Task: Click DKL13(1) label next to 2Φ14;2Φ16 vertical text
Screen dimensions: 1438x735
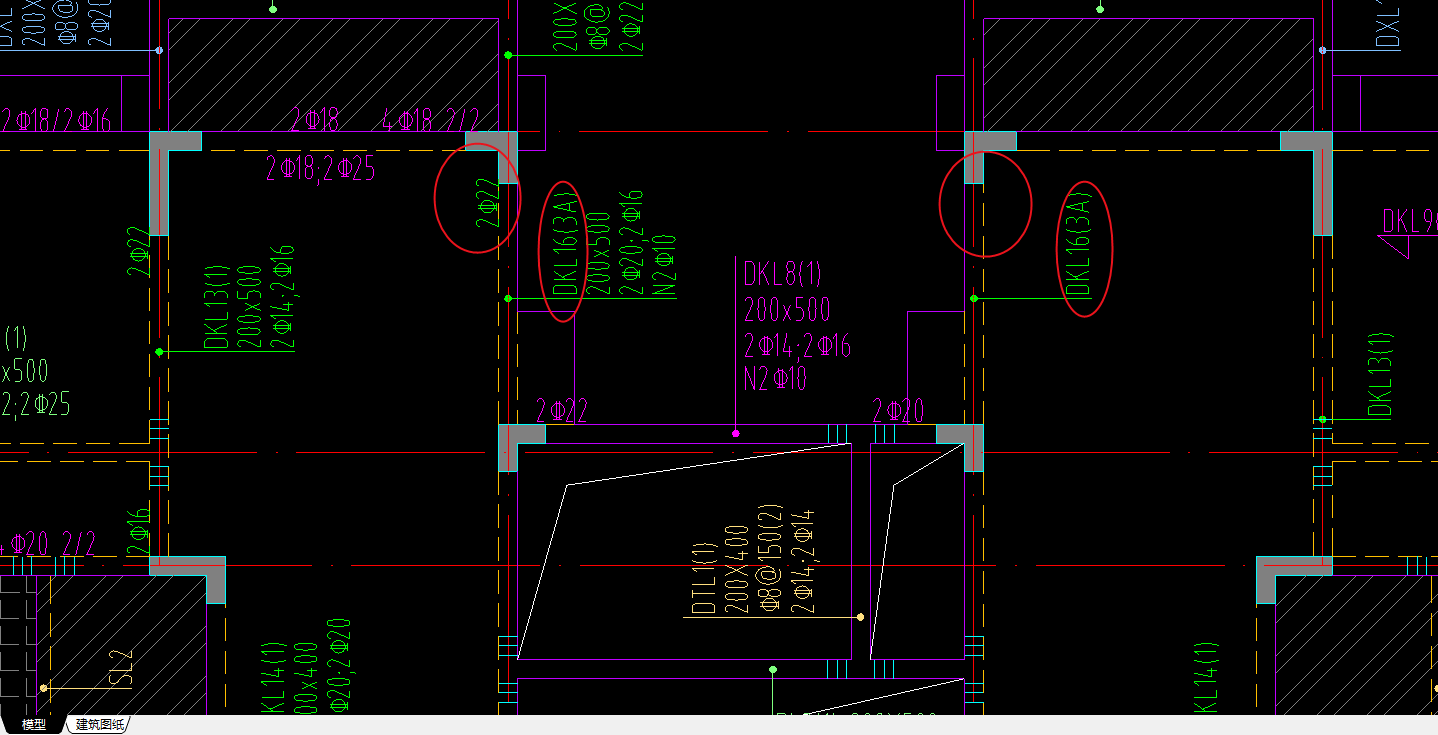Action: [217, 306]
